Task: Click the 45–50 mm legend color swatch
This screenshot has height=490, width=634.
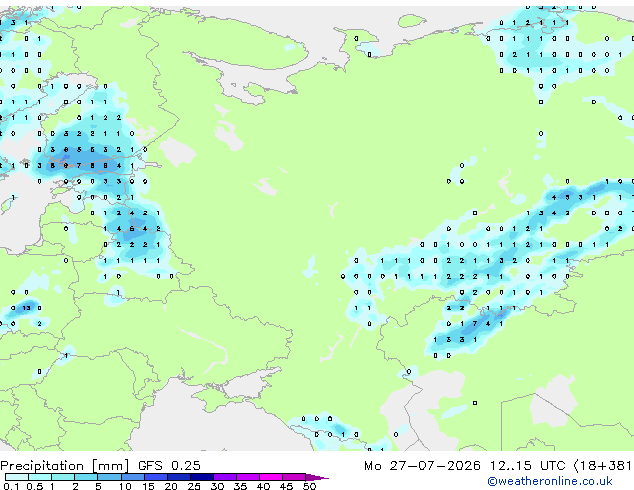Action: pyautogui.click(x=294, y=477)
